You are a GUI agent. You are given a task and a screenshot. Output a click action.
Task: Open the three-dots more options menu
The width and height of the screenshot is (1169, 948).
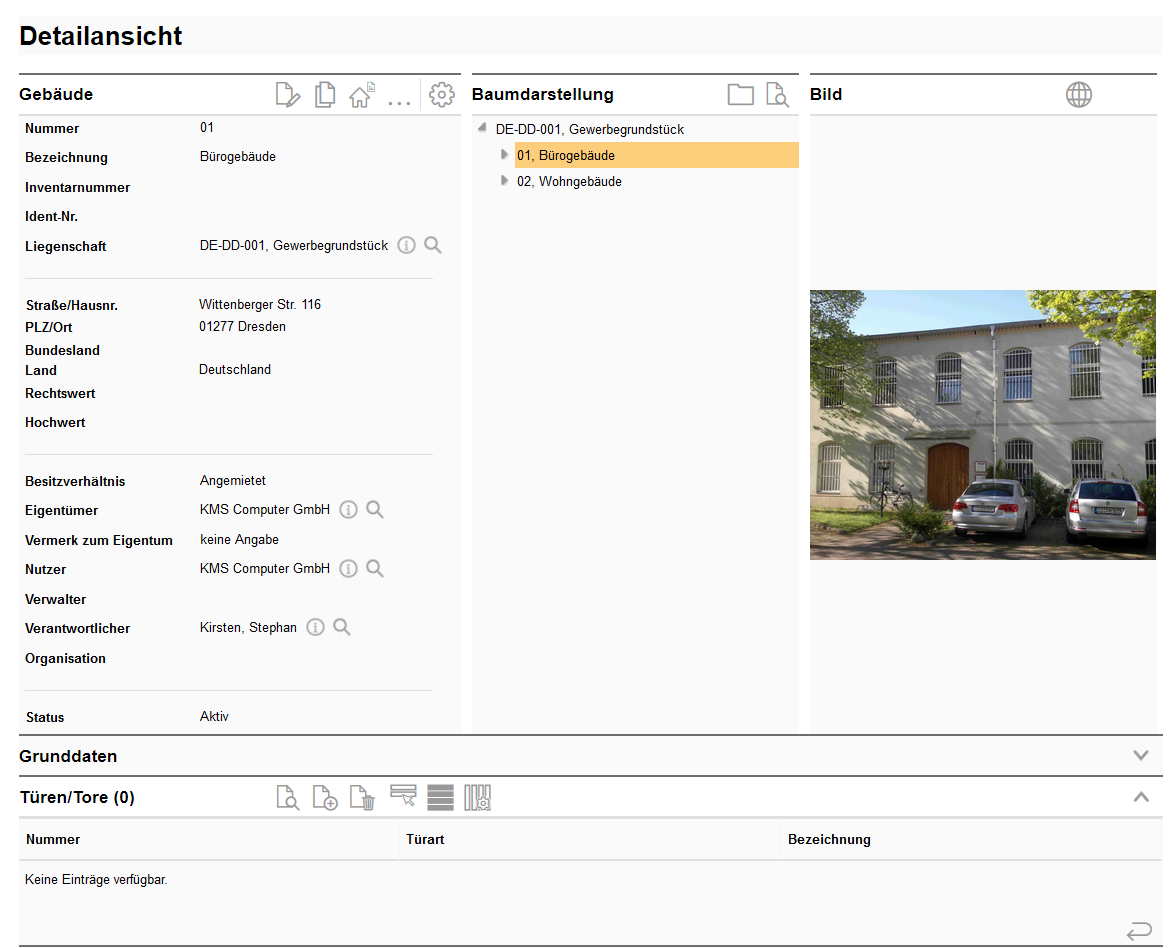pyautogui.click(x=399, y=100)
